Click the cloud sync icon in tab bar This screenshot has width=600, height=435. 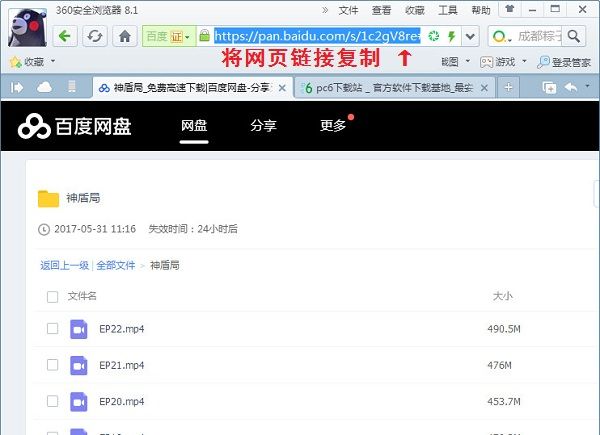tap(44, 87)
